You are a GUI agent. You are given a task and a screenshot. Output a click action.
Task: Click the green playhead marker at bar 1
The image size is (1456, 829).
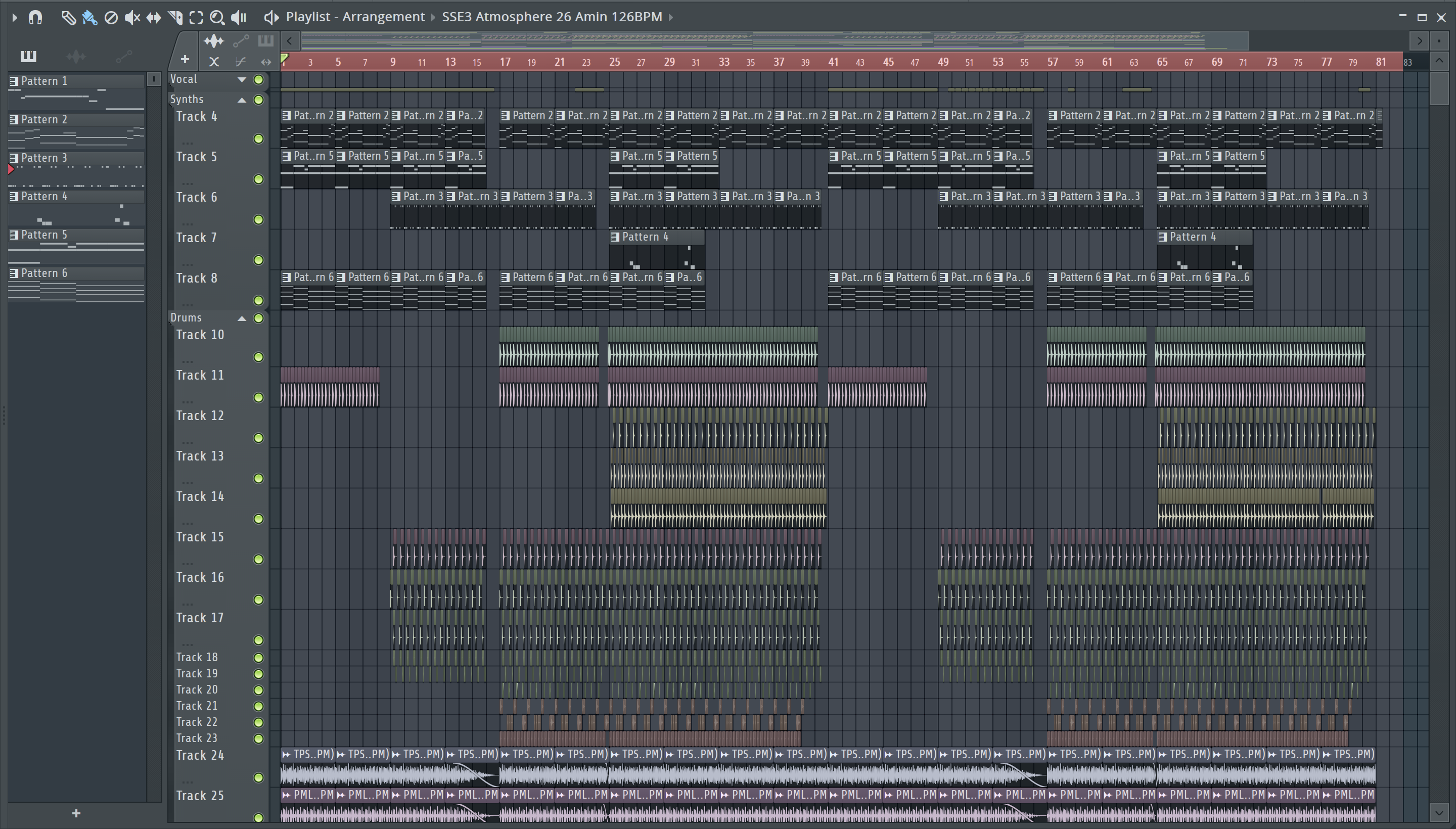coord(284,58)
